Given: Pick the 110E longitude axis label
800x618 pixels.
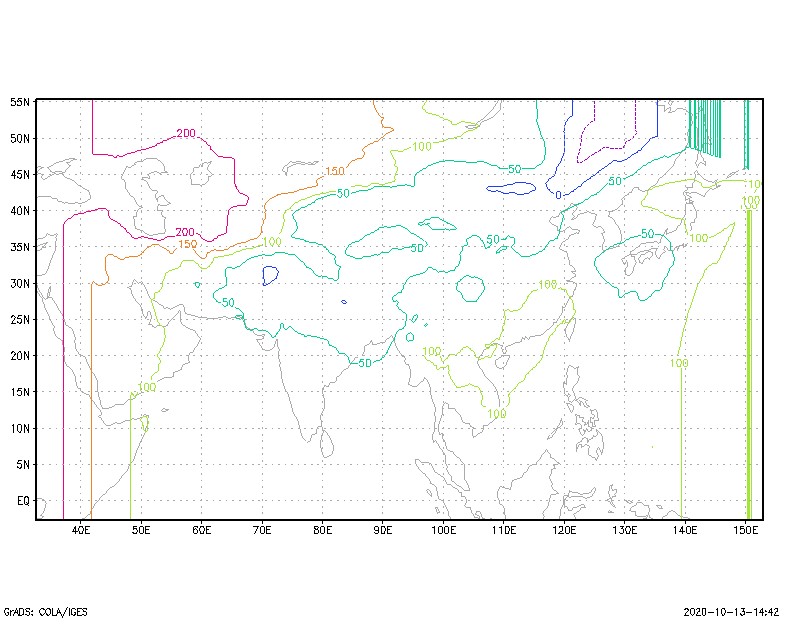Looking at the screenshot, I should click(504, 530).
